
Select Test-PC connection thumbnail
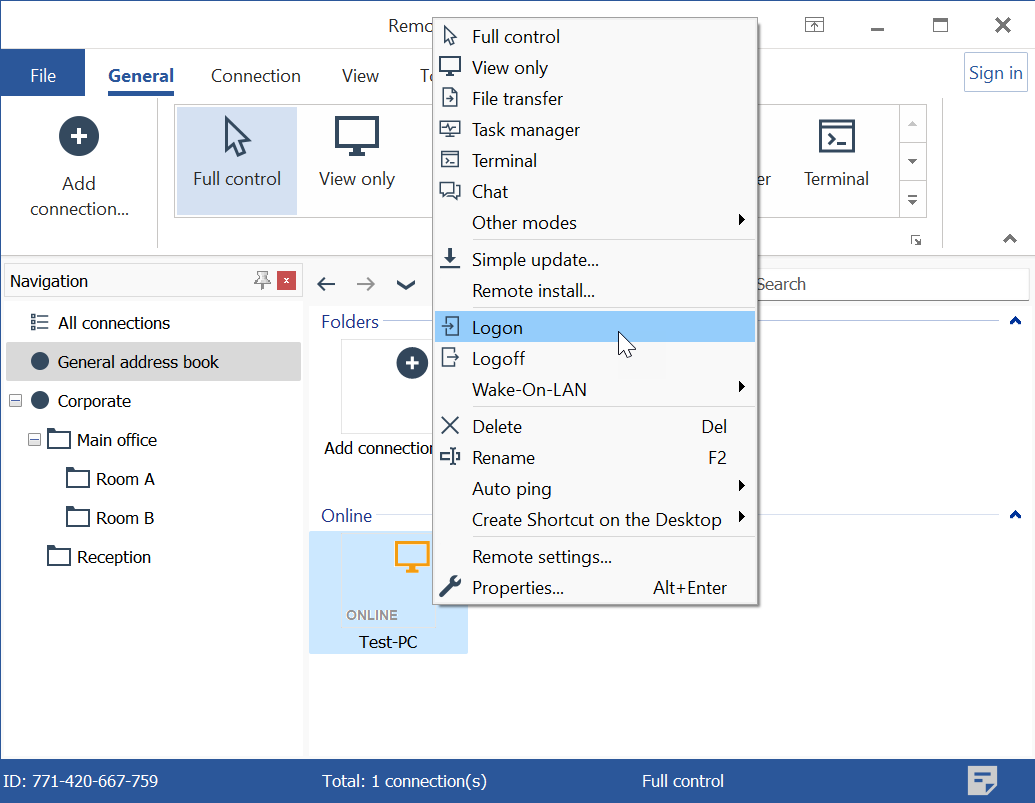[388, 593]
